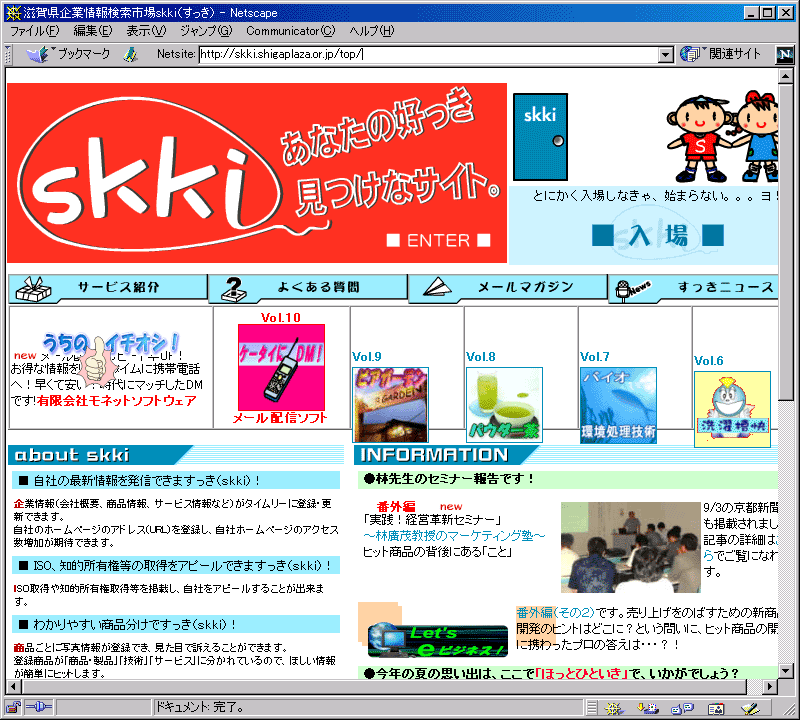Click the two children cartoon image
Viewport: 800px width, 720px height.
[x=722, y=136]
